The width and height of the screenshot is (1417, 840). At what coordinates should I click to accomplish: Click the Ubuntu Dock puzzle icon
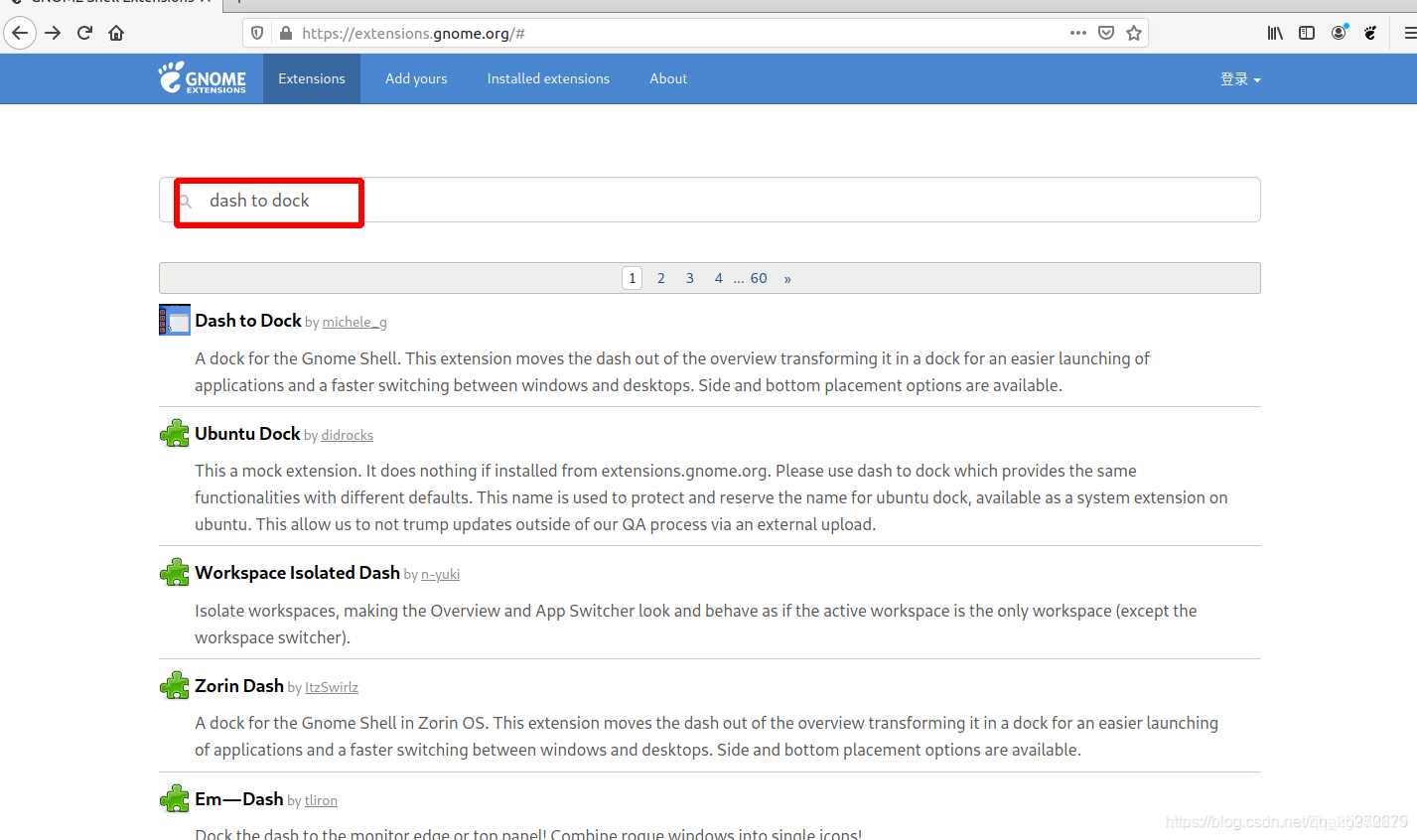pyautogui.click(x=175, y=433)
